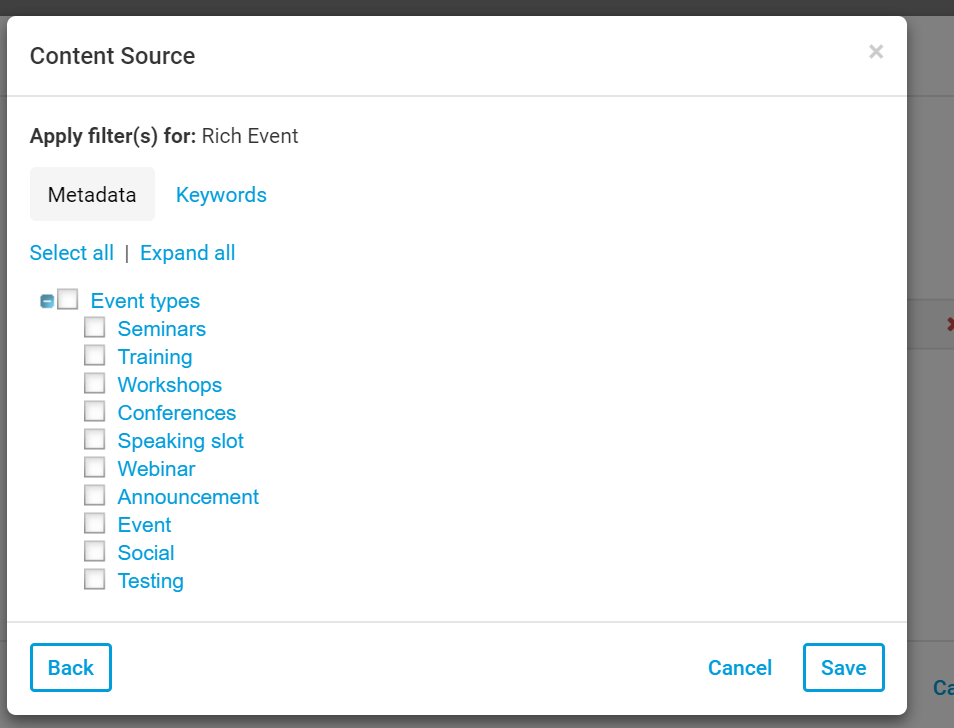Viewport: 954px width, 728px height.
Task: Click the Event types label
Action: pyautogui.click(x=145, y=301)
